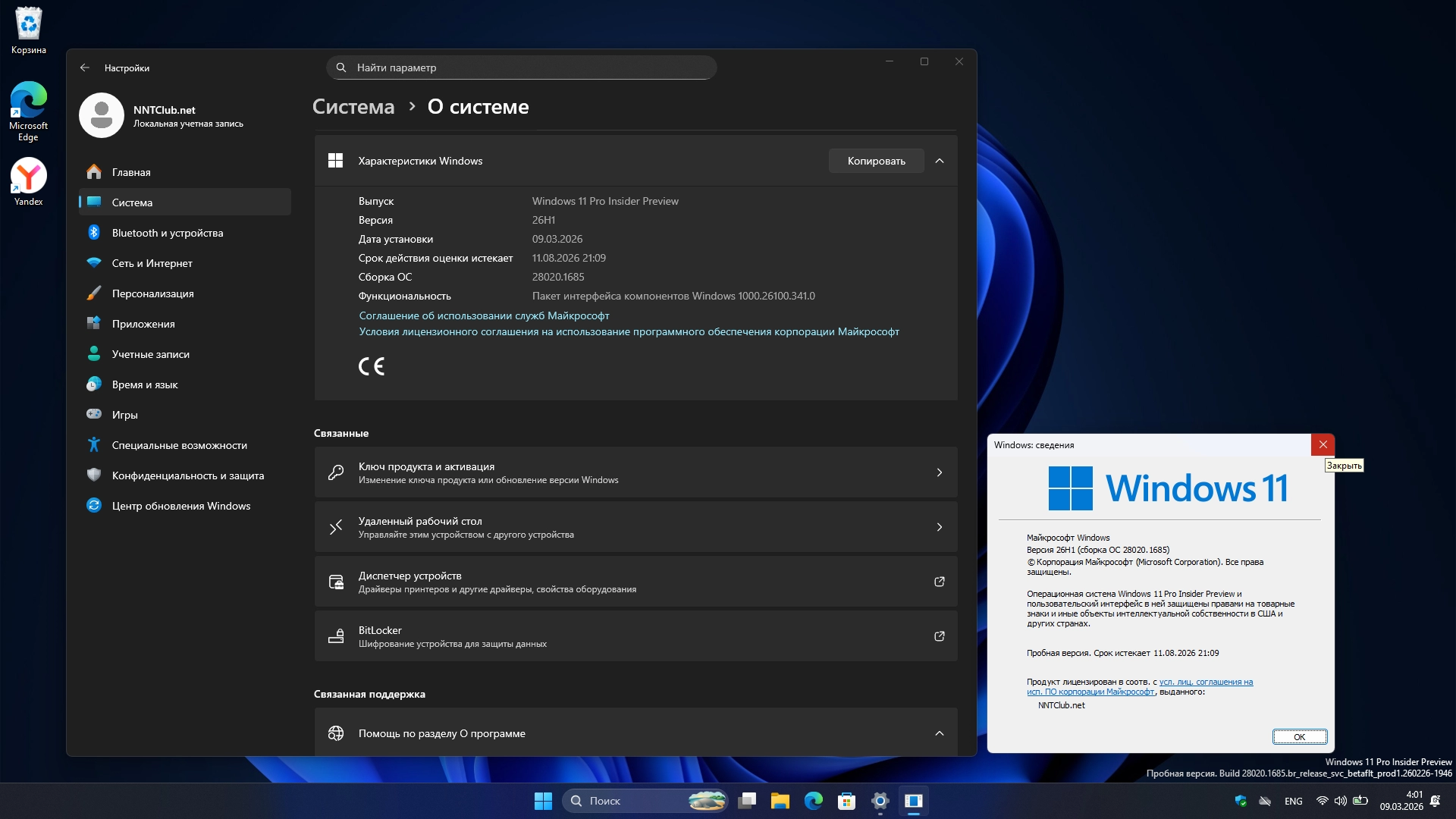The image size is (1456, 819).
Task: Open Microsoft Store from the taskbar
Action: [846, 801]
